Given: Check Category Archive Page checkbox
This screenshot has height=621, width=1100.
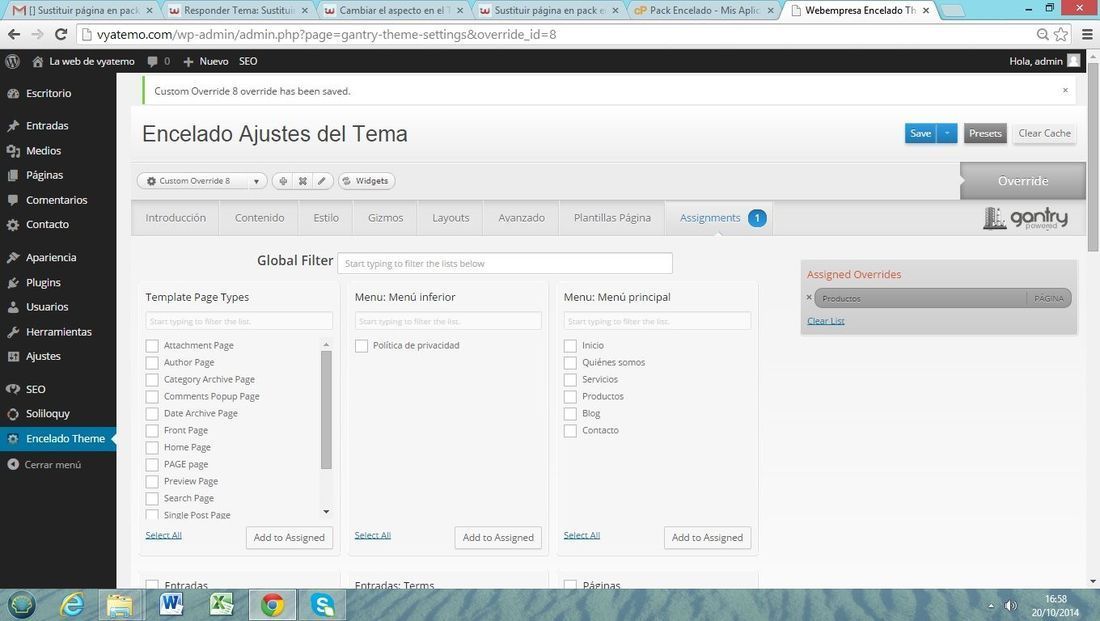Looking at the screenshot, I should [152, 380].
